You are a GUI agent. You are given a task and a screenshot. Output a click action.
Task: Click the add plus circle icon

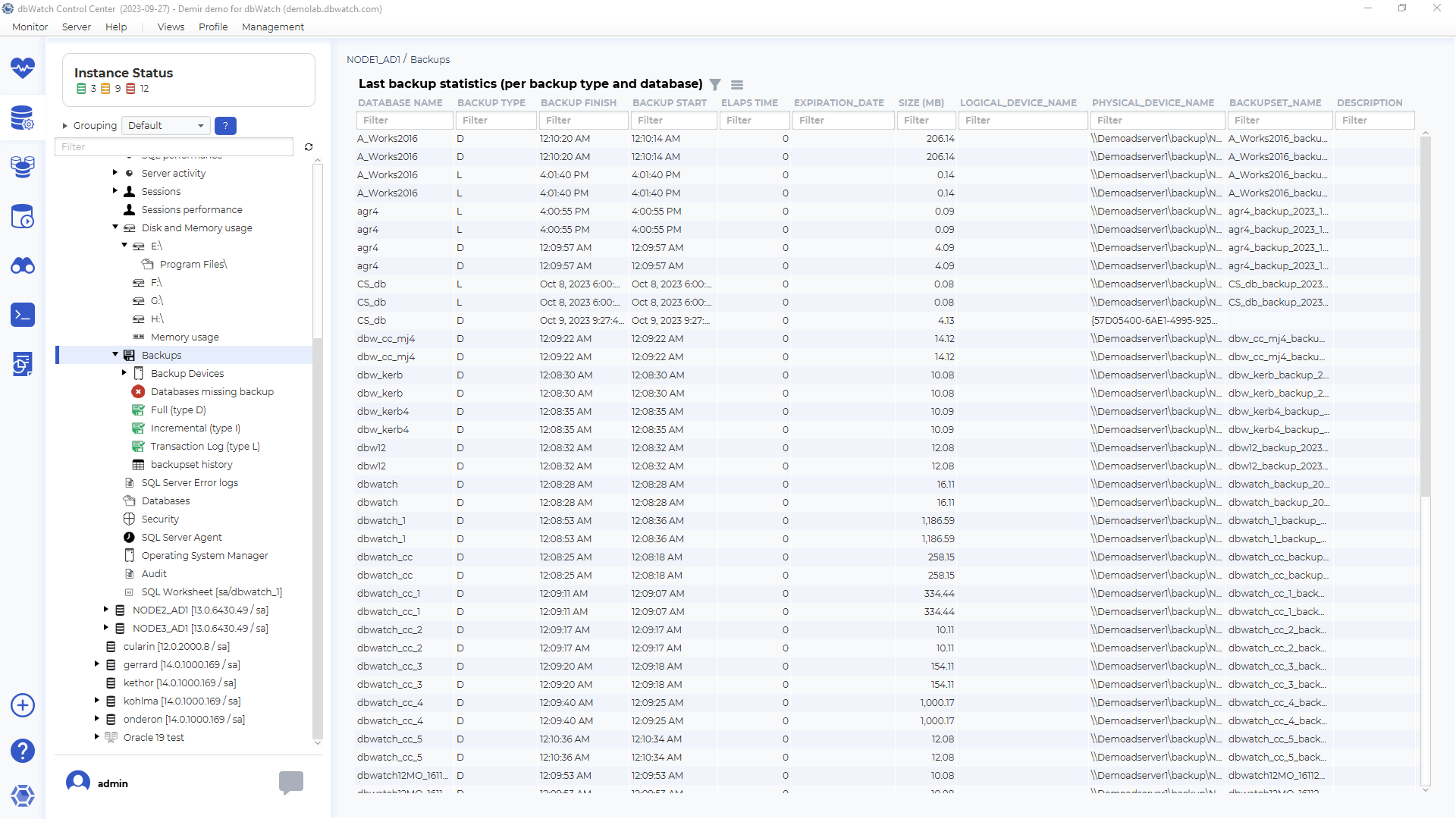click(x=23, y=705)
